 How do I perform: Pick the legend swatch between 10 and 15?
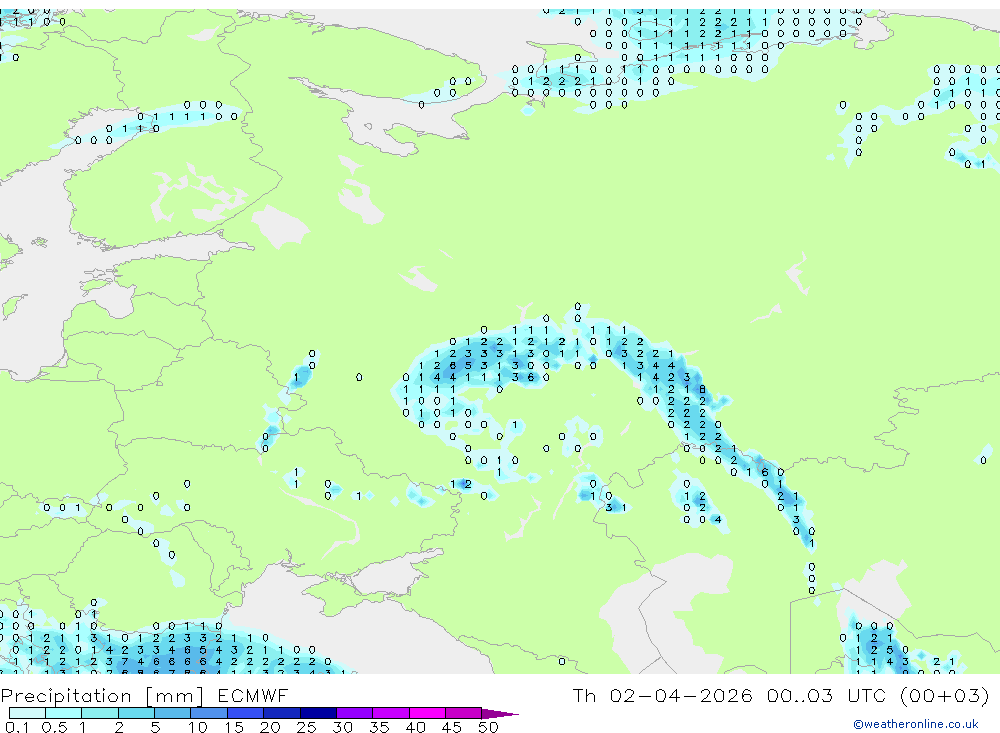pos(209,713)
